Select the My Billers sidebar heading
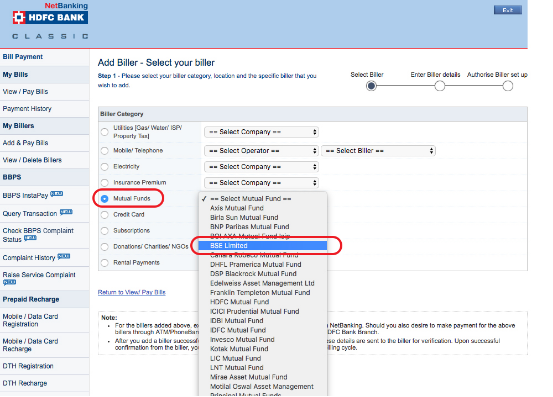The image size is (553, 397). tap(18, 126)
